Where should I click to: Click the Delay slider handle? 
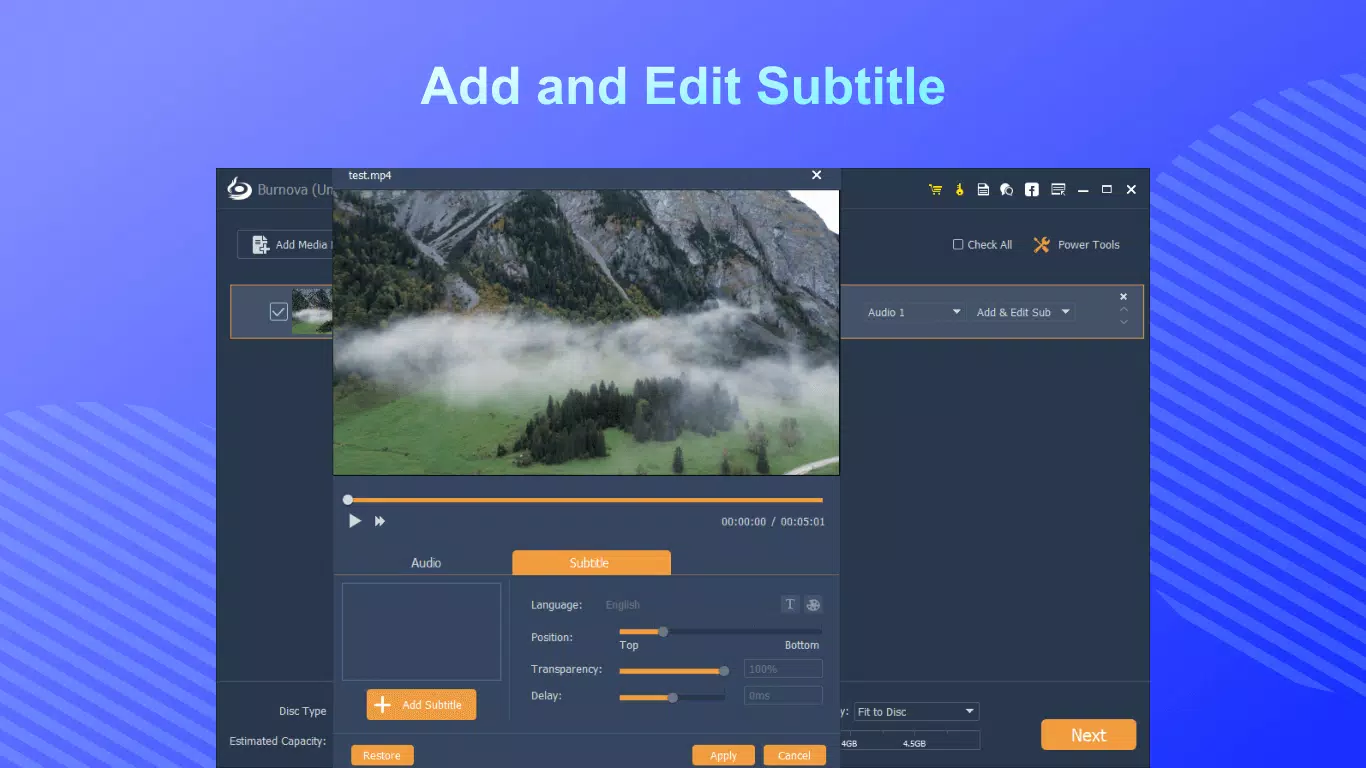tap(672, 697)
